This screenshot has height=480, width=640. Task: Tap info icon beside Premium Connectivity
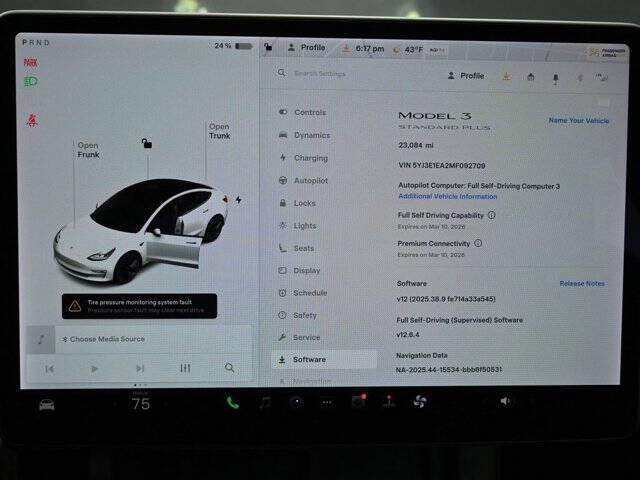478,243
